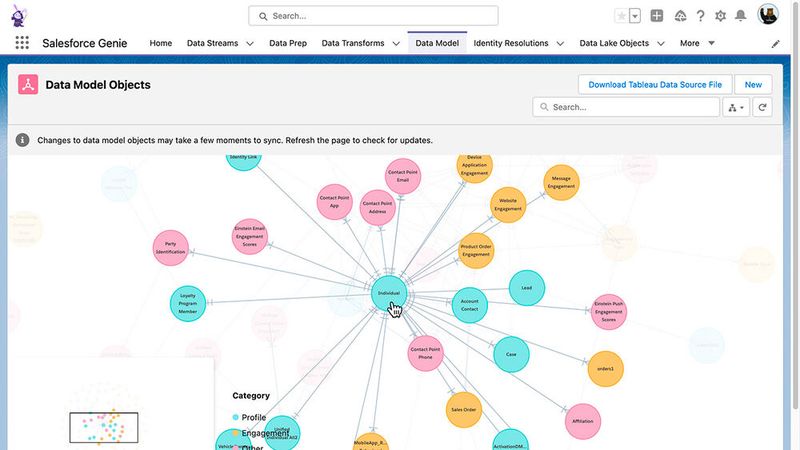Expand the Data Transforms tab chevron

tap(396, 44)
